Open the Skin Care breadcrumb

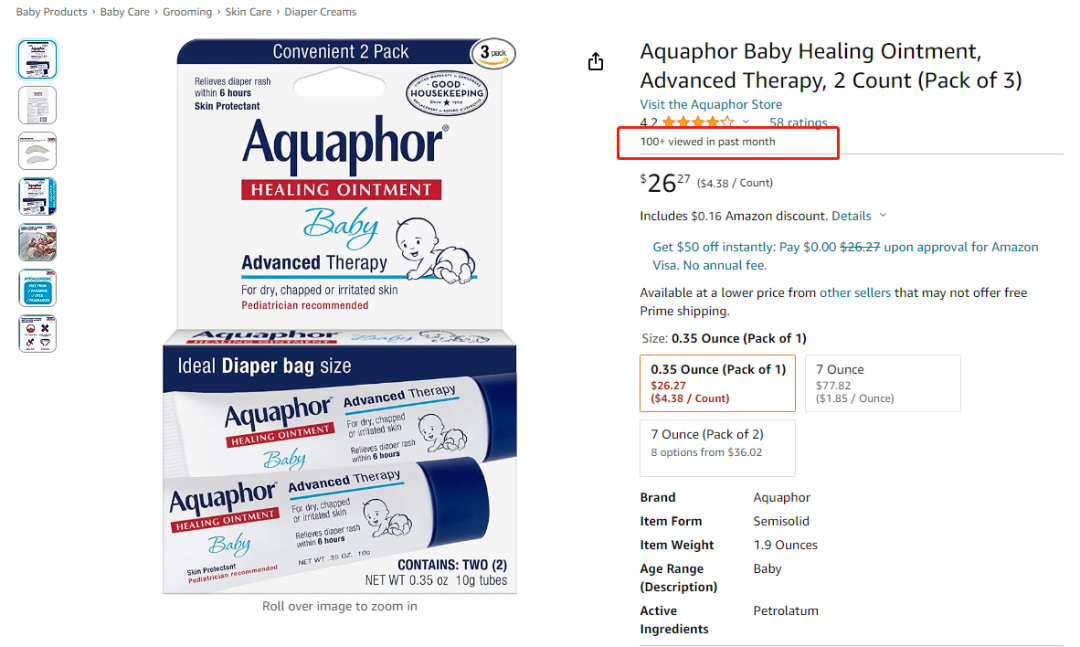(248, 12)
